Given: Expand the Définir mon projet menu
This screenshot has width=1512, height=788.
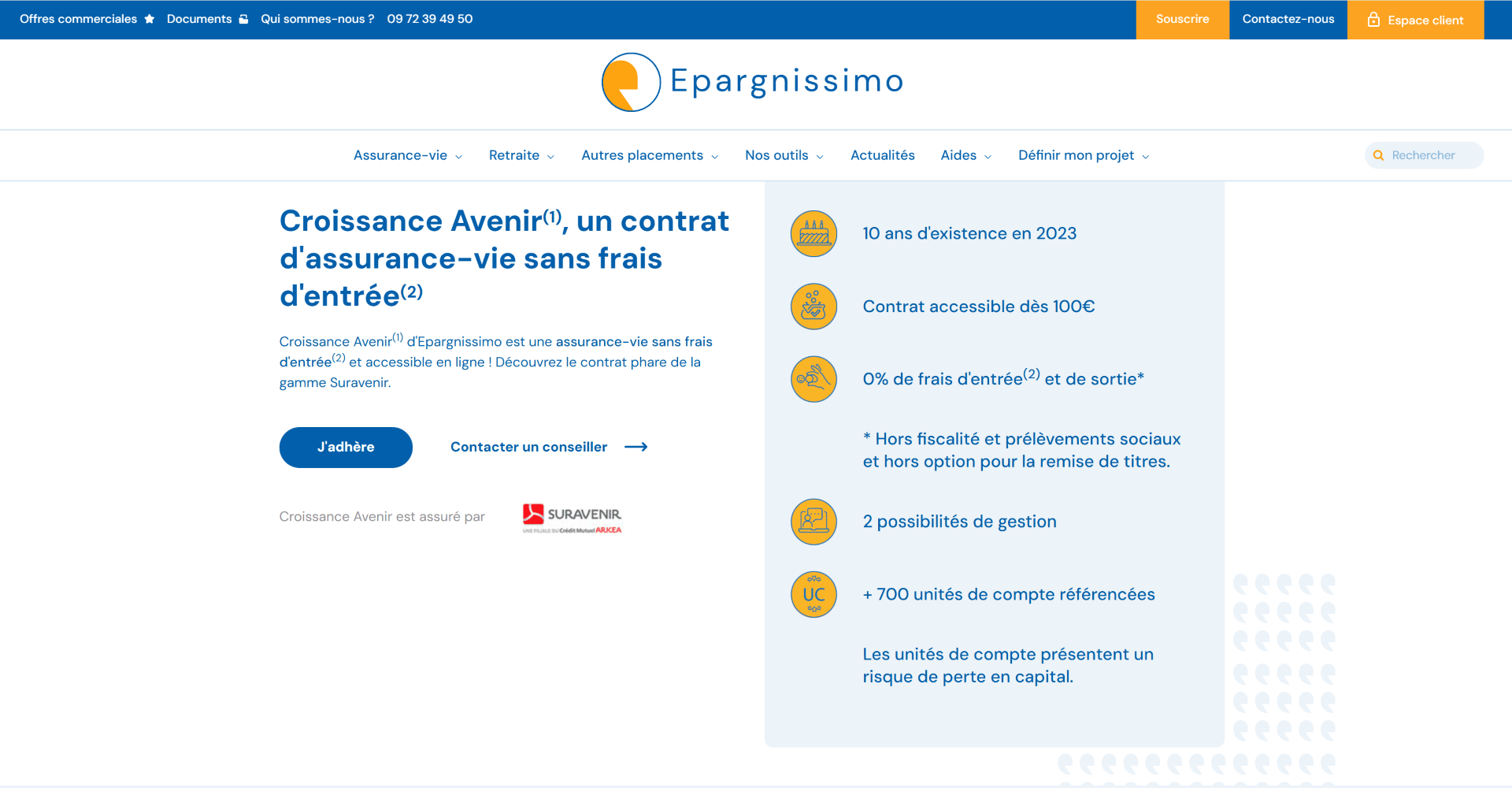Looking at the screenshot, I should pyautogui.click(x=1084, y=156).
